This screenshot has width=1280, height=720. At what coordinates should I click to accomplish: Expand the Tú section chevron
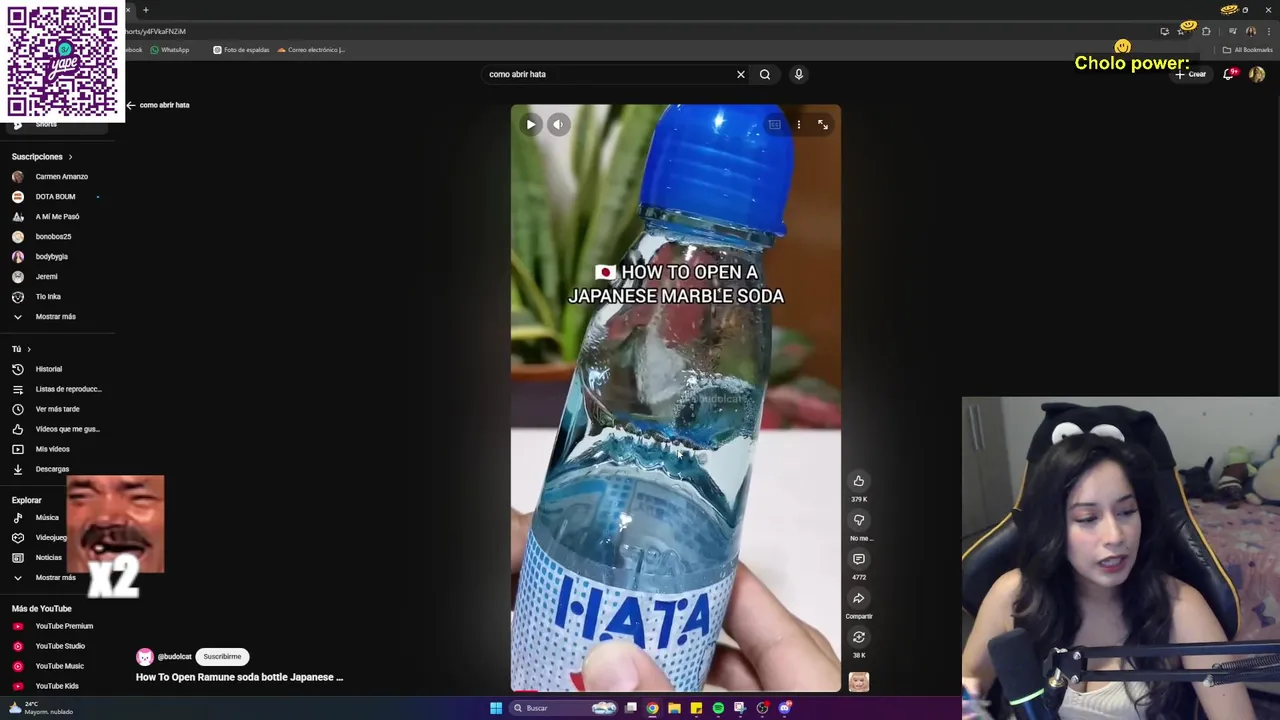[29, 349]
